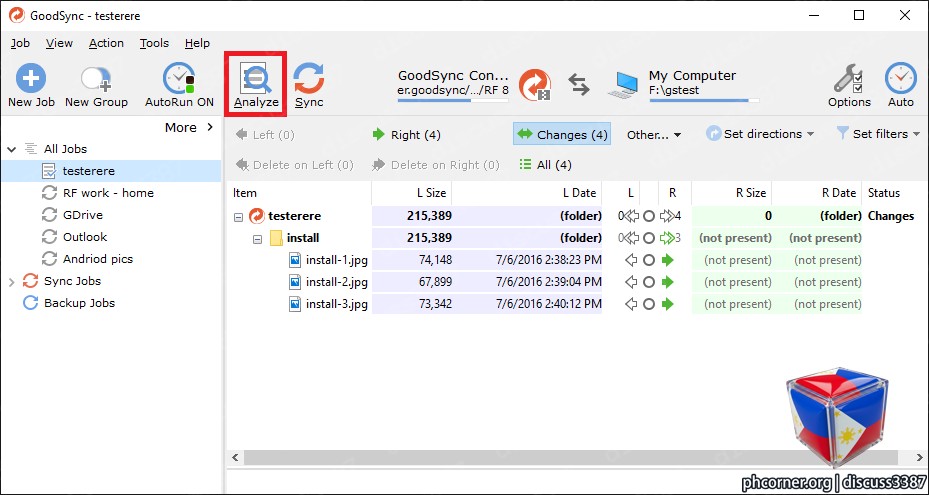The height and width of the screenshot is (495, 929).
Task: Collapse the testerere root tree row
Action: tap(238, 217)
